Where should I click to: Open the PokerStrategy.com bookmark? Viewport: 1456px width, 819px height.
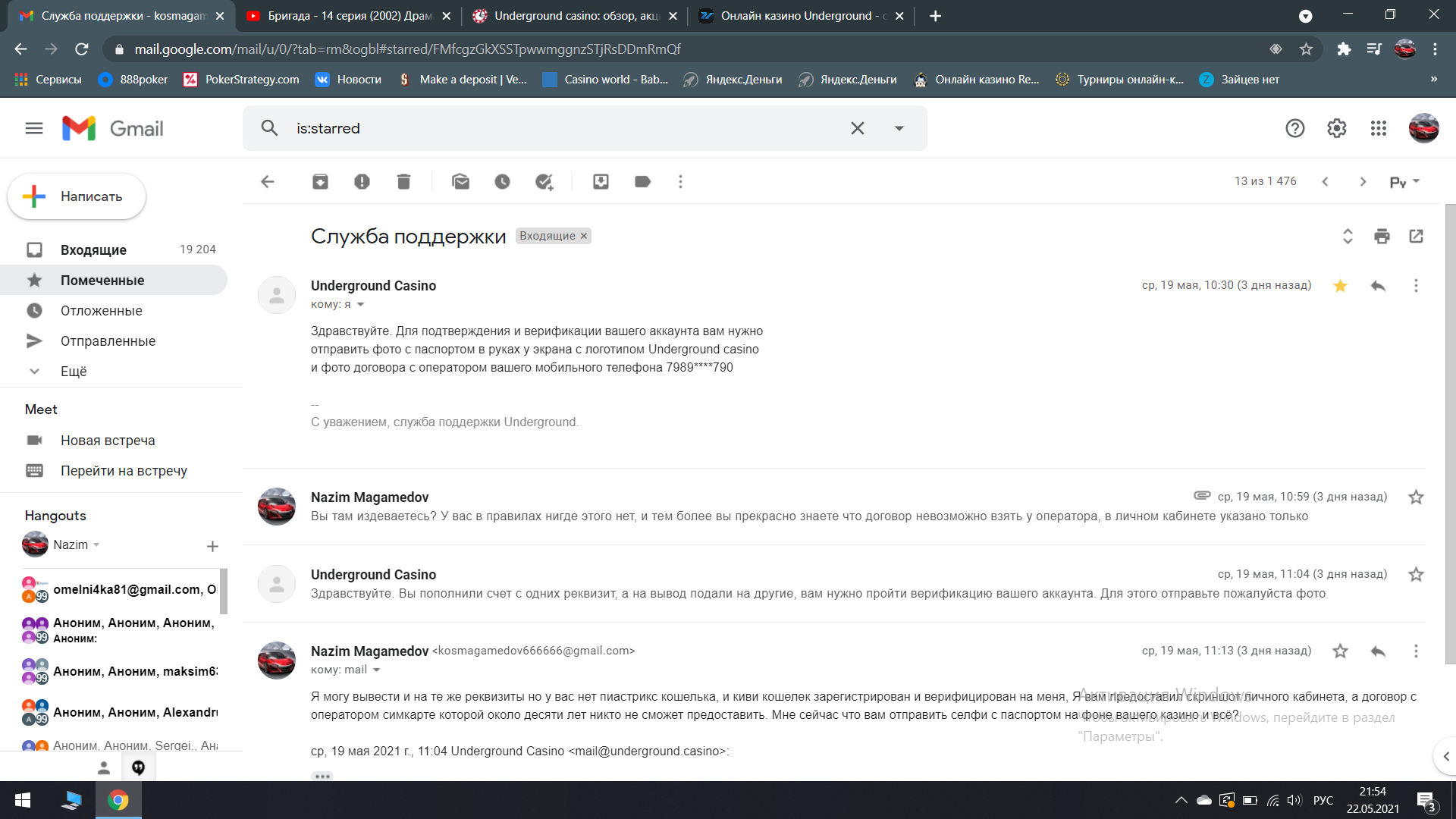(242, 80)
